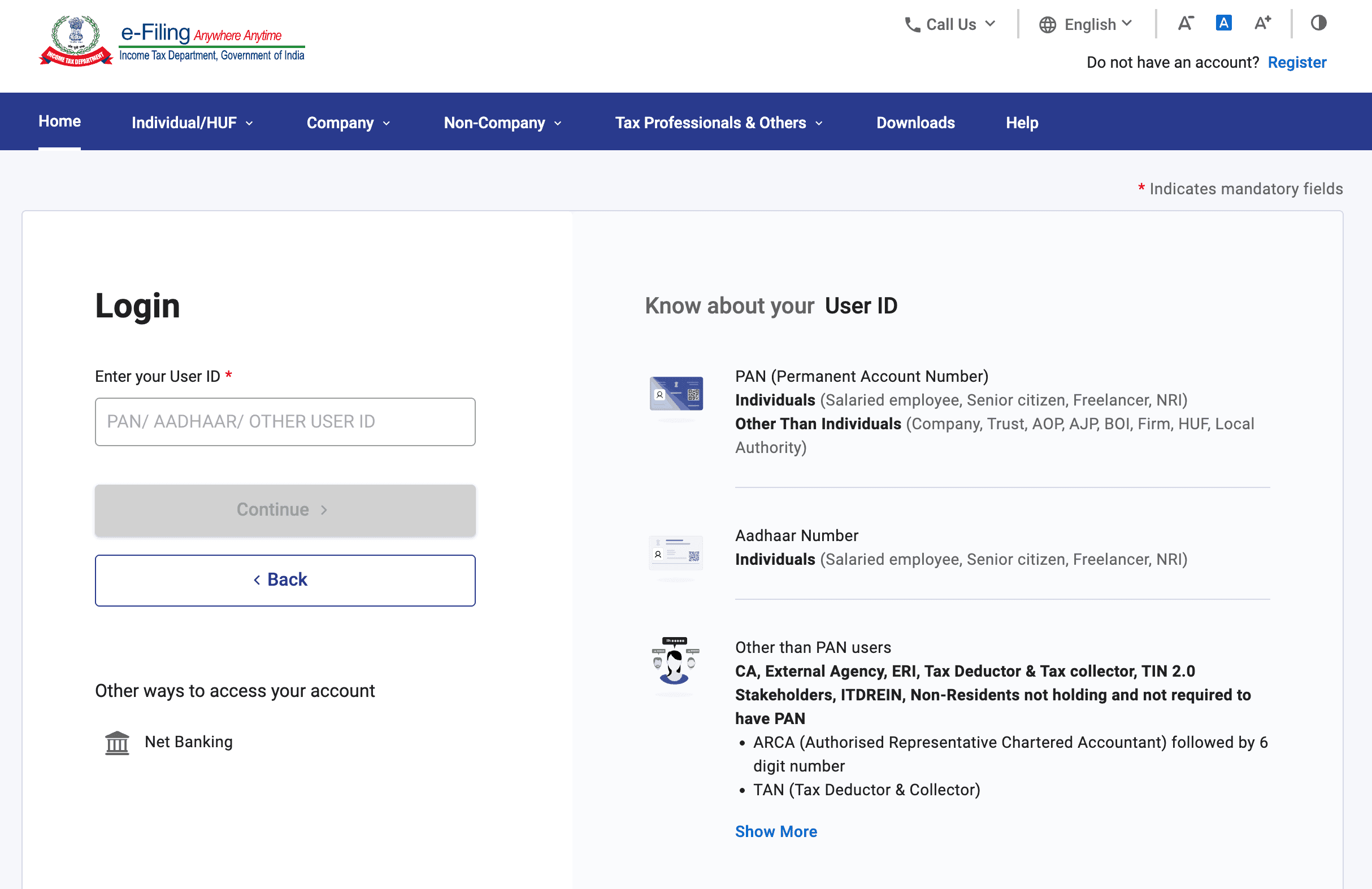Click the Net Banking bank icon

point(117,743)
